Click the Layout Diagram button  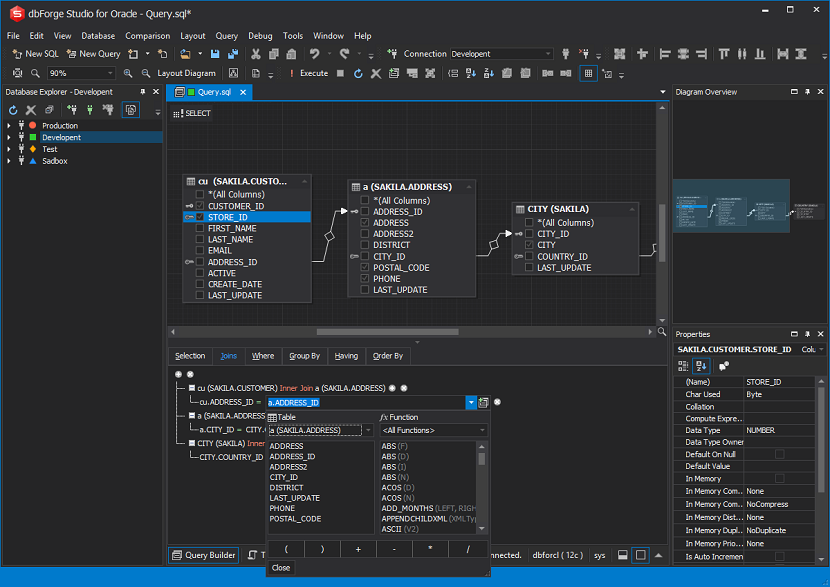(186, 73)
